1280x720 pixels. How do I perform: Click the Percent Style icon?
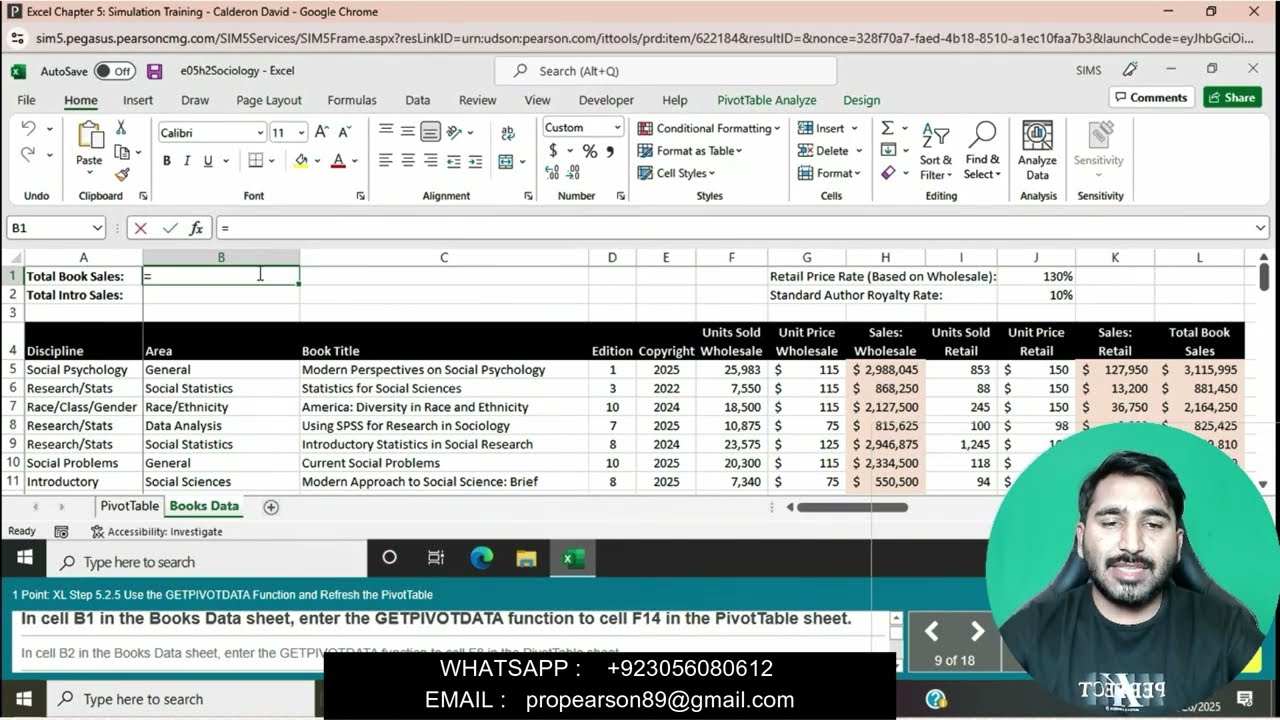(590, 151)
